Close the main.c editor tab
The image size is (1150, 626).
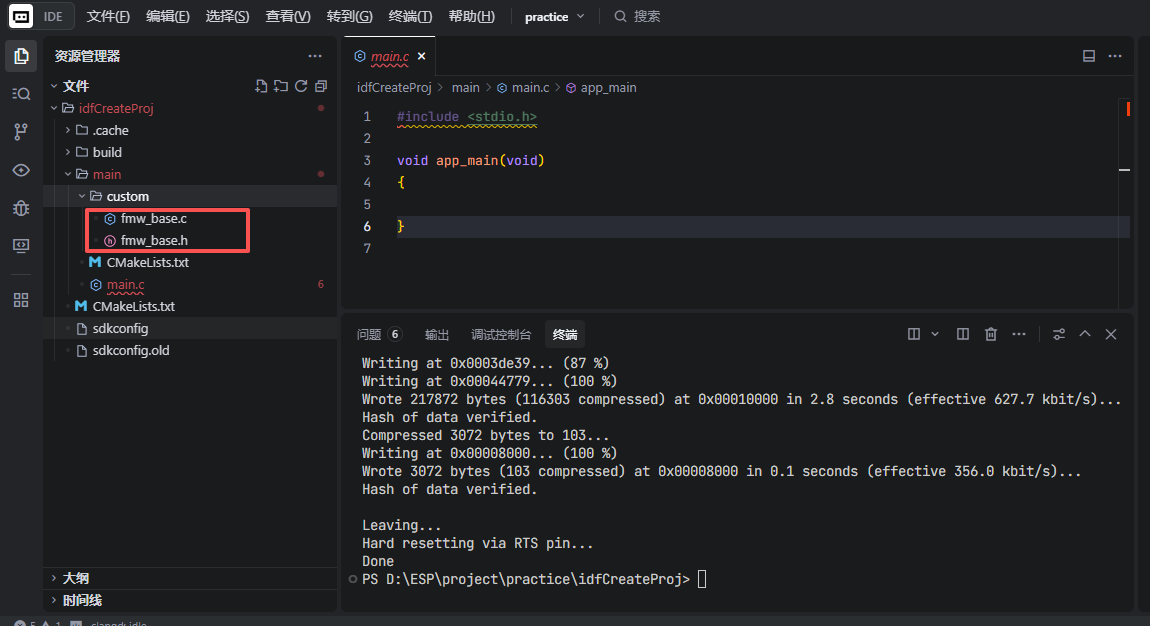coord(422,56)
